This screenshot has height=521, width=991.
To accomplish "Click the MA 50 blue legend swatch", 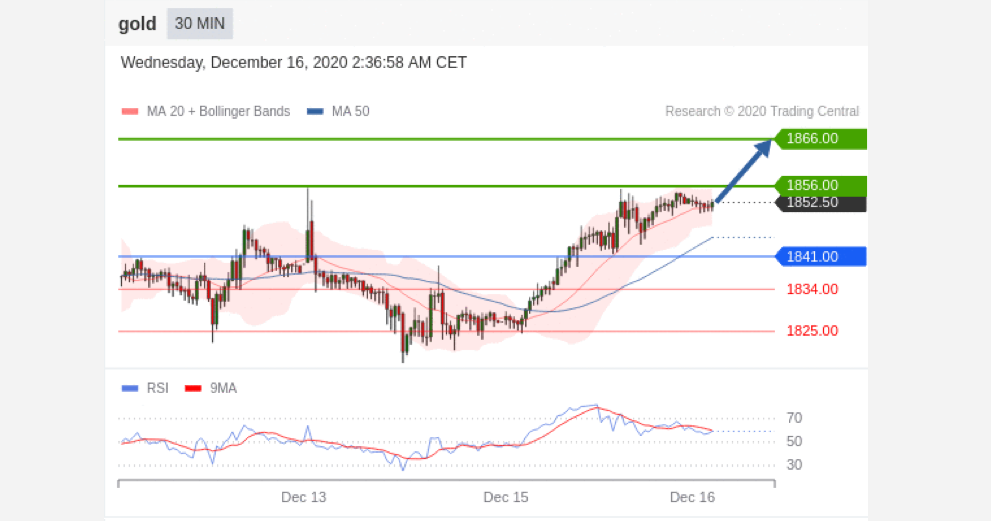I will 315,112.
